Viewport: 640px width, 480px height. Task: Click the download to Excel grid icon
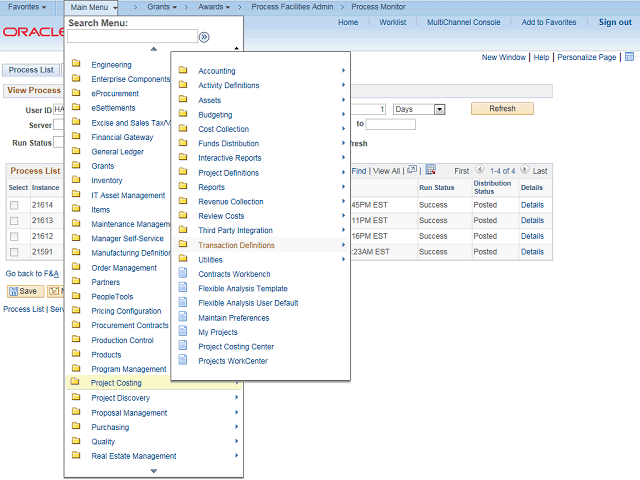[x=431, y=171]
